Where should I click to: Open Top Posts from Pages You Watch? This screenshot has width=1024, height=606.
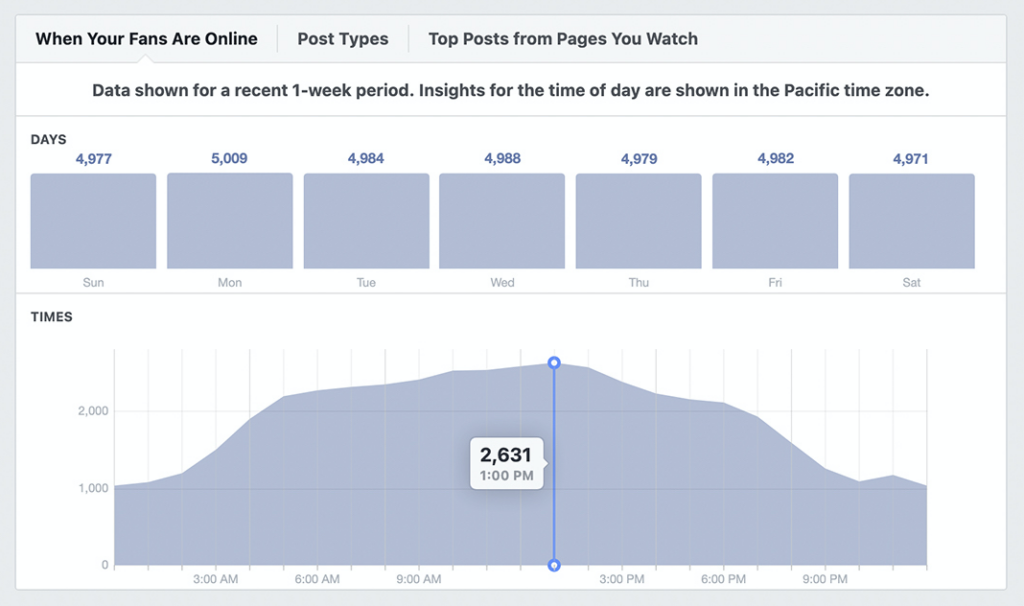[562, 39]
